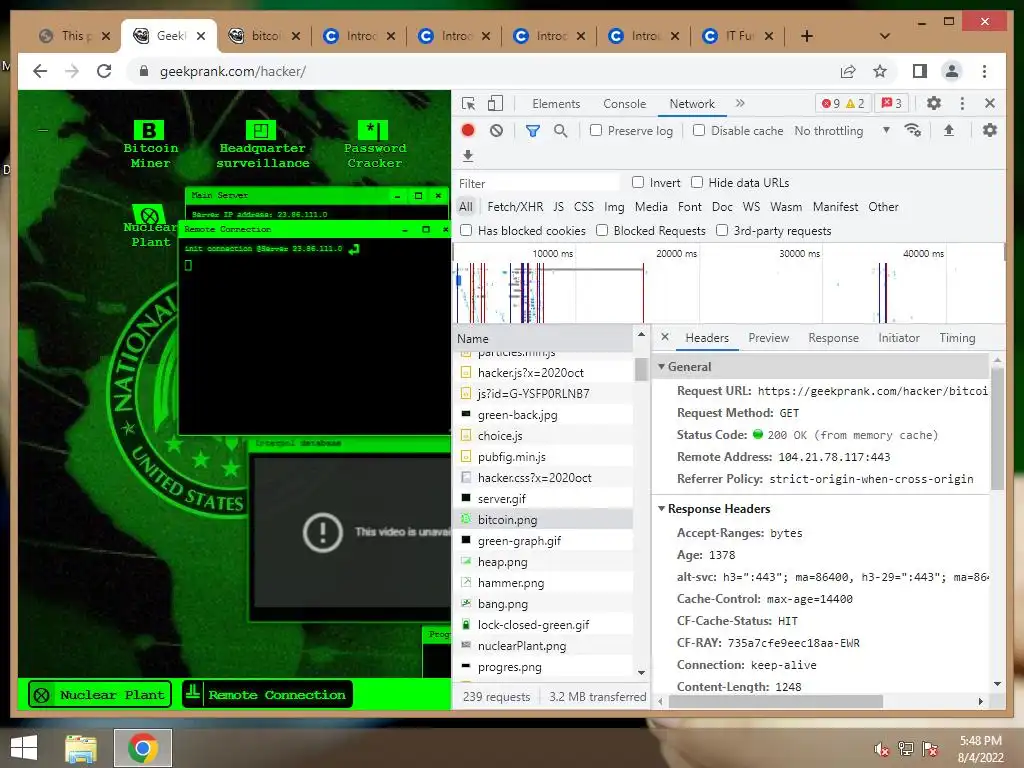Screen dimensions: 1024x768
Task: Click Remote Connection taskbar button on page
Action: pyautogui.click(x=267, y=694)
